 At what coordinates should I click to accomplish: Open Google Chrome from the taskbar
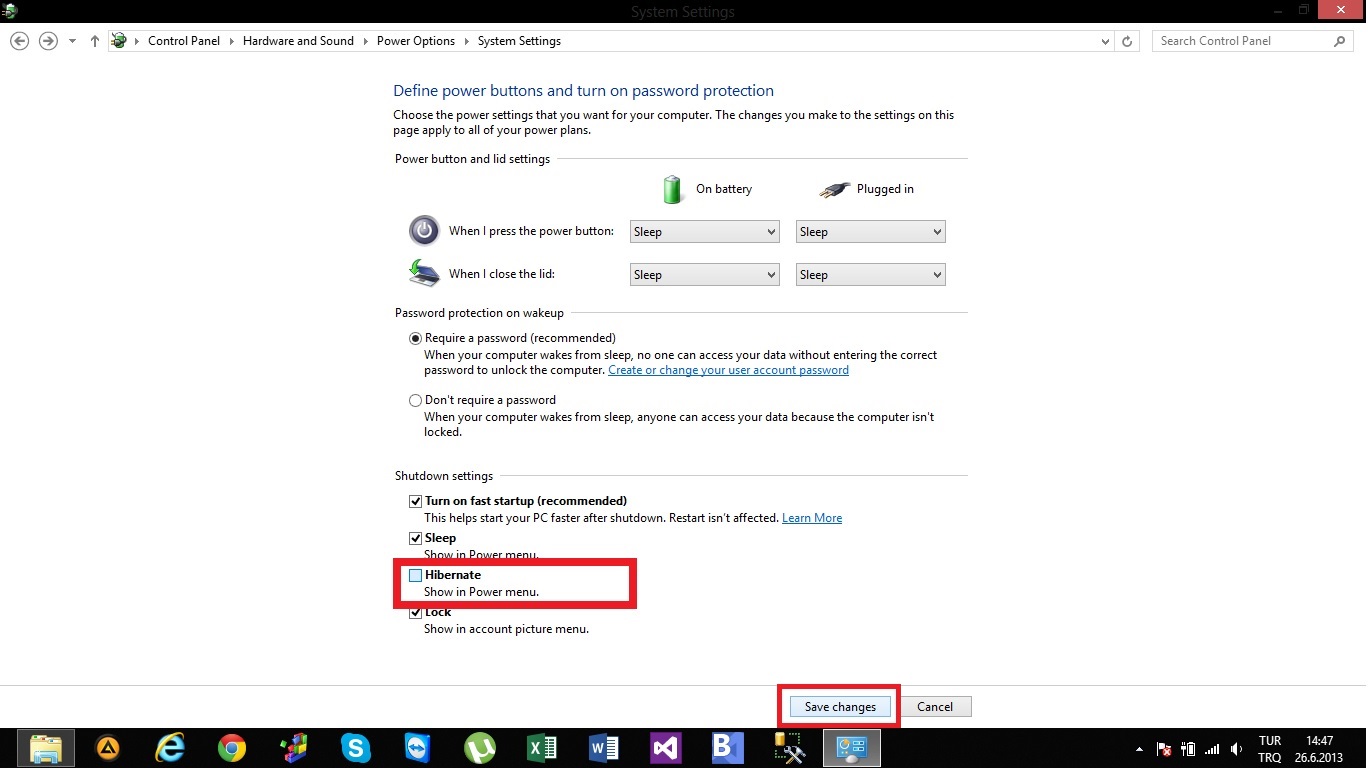click(x=232, y=748)
